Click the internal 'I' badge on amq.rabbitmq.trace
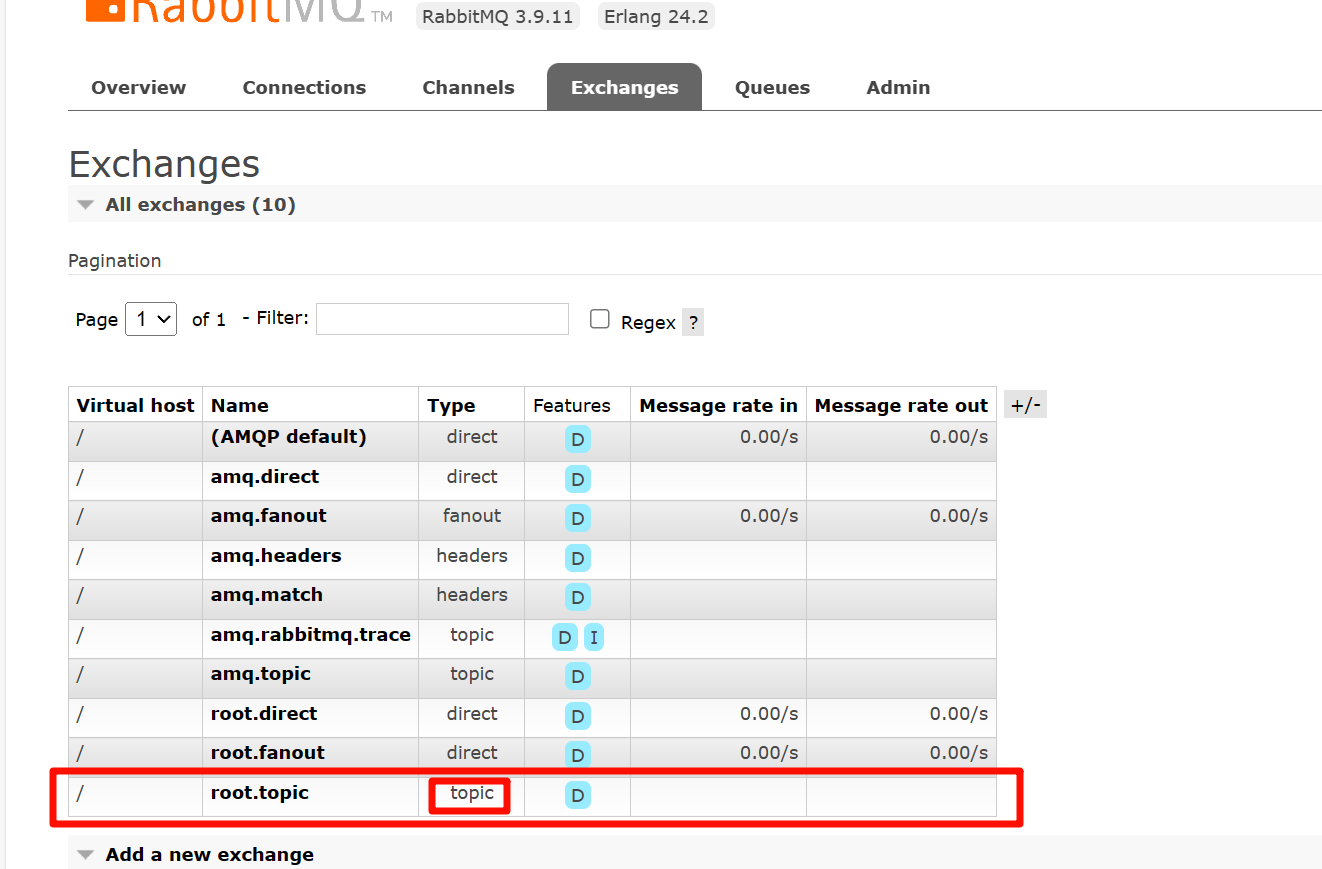This screenshot has height=869, width=1322. pyautogui.click(x=594, y=638)
